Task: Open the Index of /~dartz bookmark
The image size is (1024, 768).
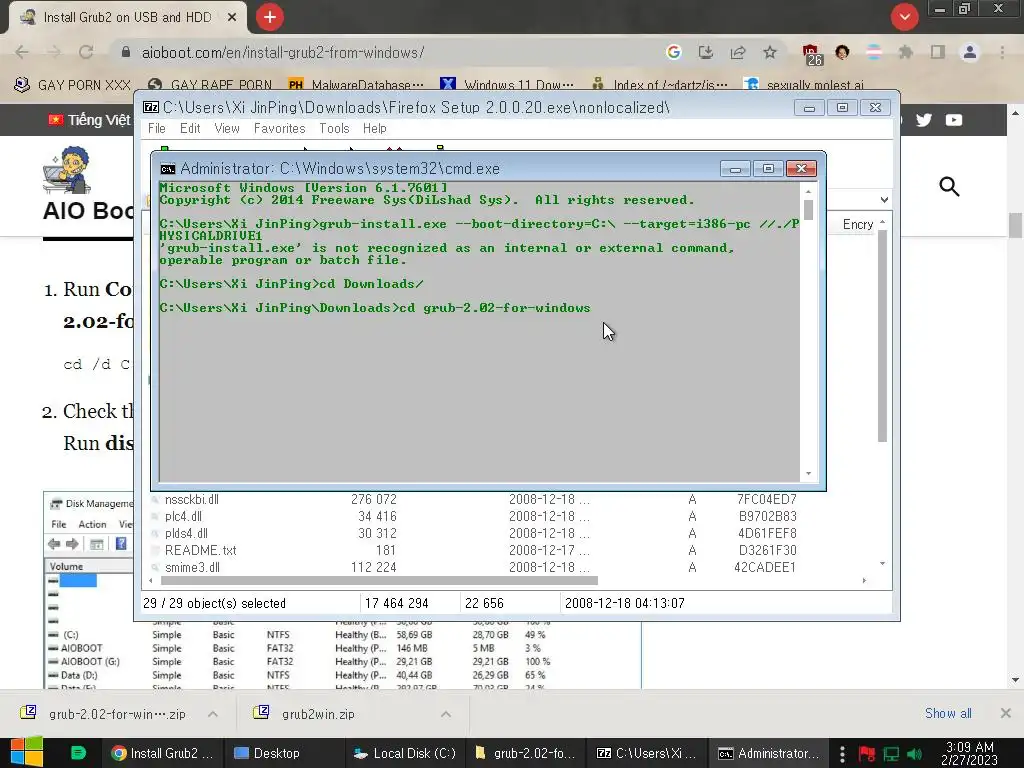Action: point(660,84)
